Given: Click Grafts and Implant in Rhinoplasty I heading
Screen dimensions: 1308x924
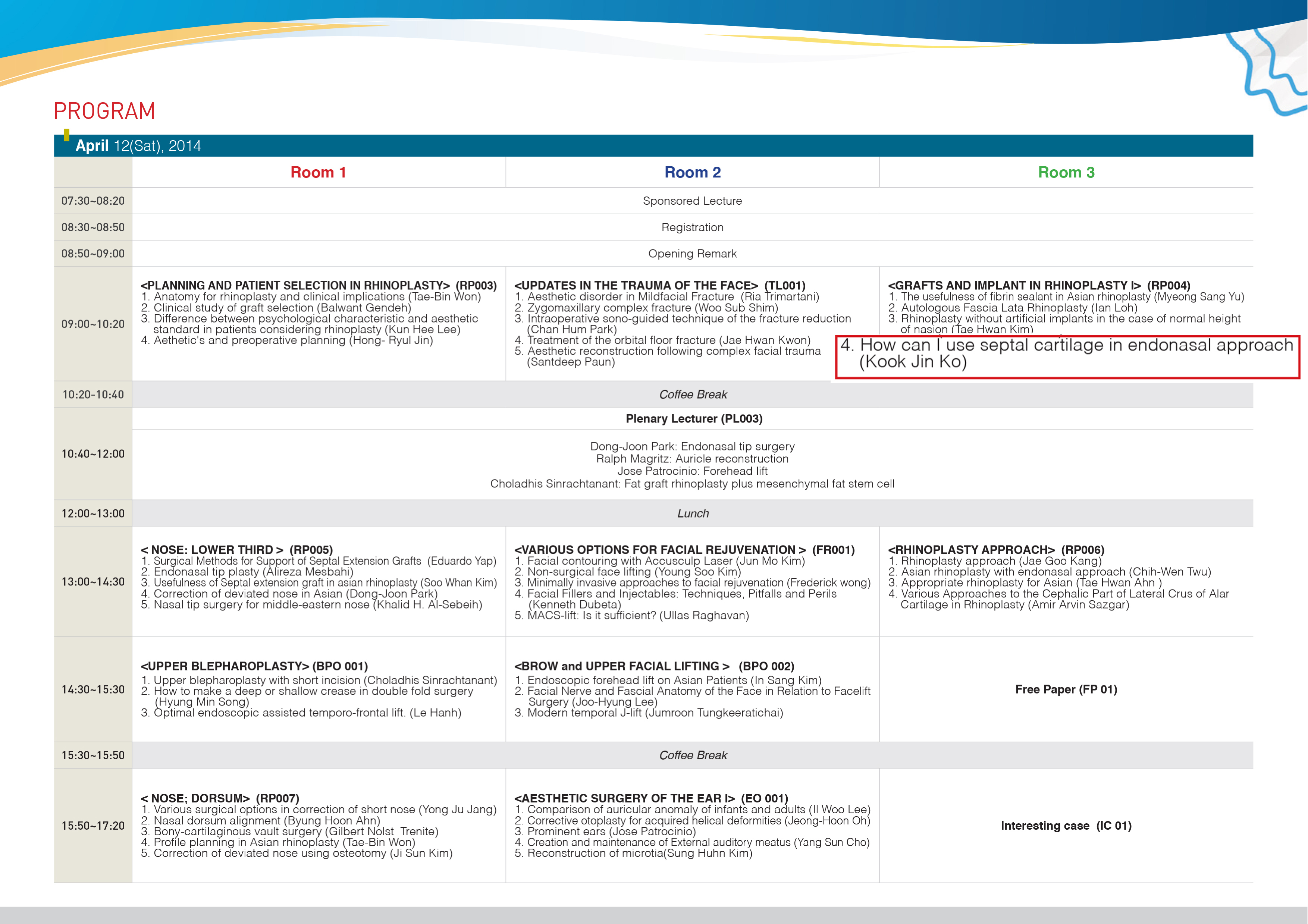Looking at the screenshot, I should (1039, 285).
